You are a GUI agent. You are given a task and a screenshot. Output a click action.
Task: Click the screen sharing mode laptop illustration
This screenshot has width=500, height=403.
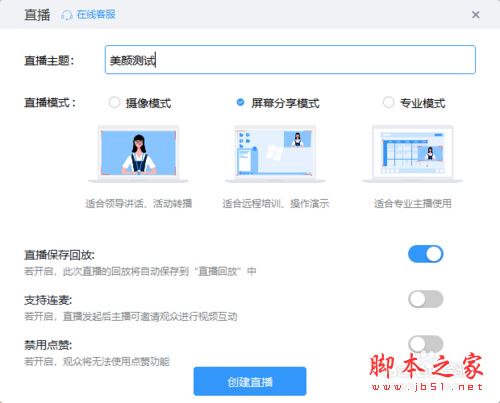coord(275,154)
